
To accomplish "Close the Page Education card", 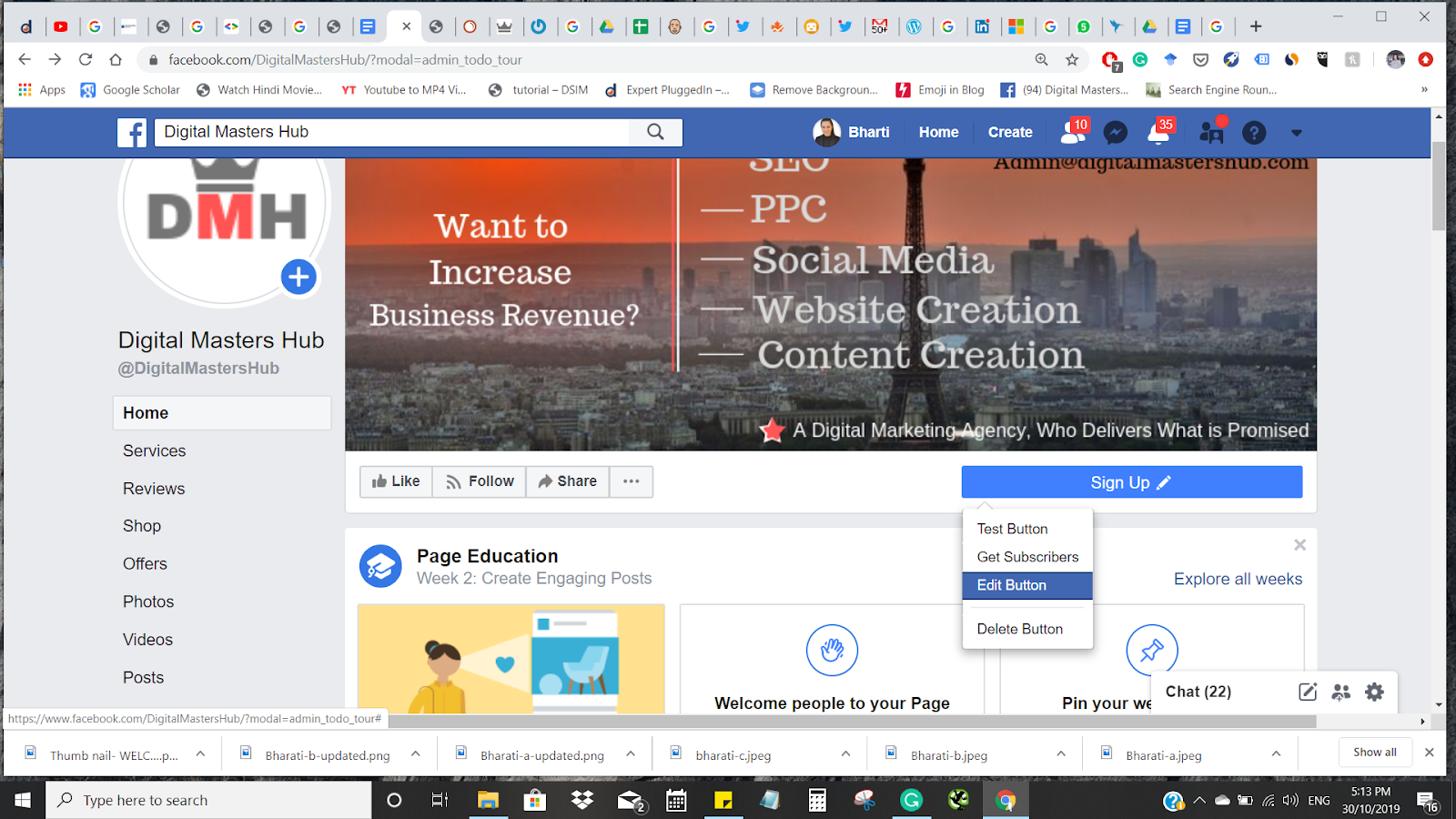I will [x=1299, y=544].
